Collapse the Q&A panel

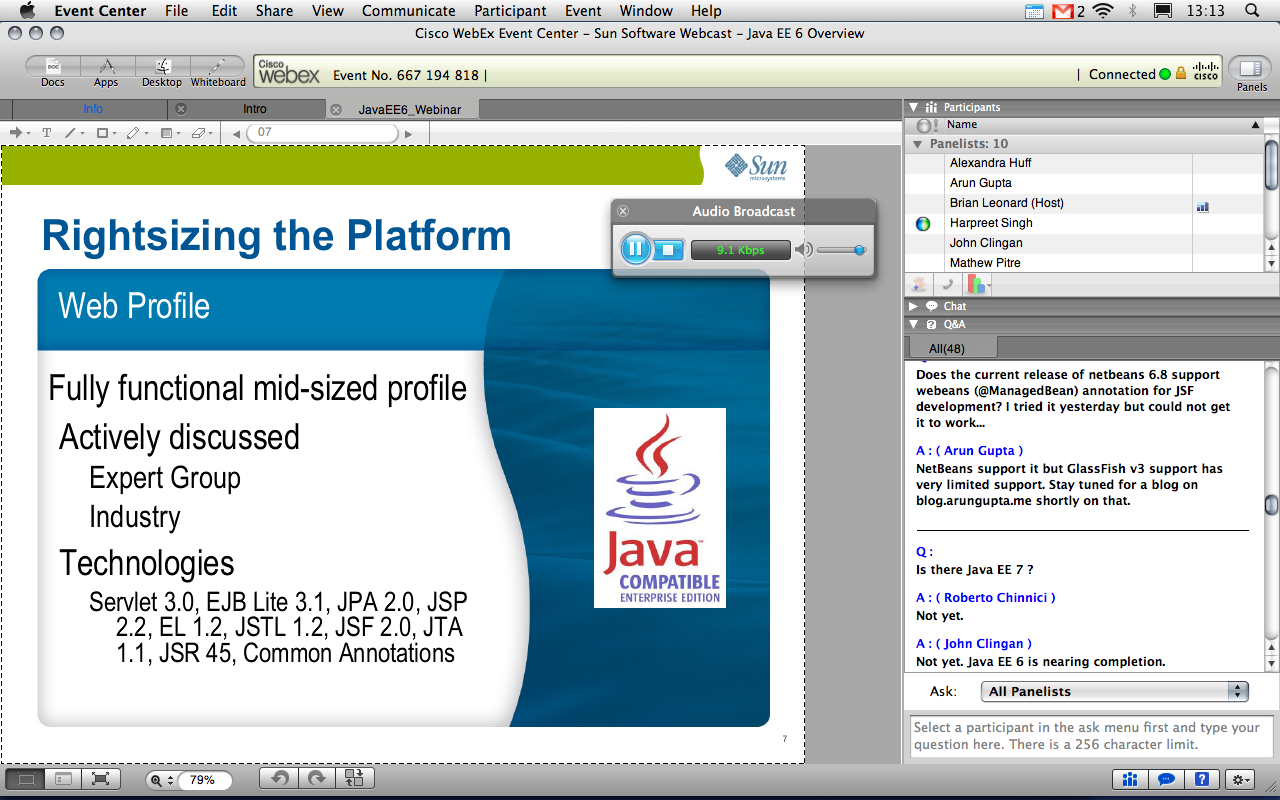click(913, 324)
